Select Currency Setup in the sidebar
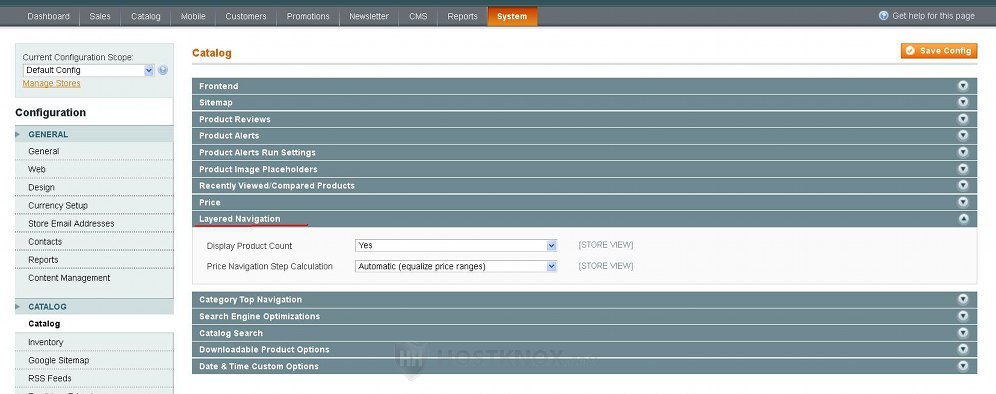 tap(58, 205)
